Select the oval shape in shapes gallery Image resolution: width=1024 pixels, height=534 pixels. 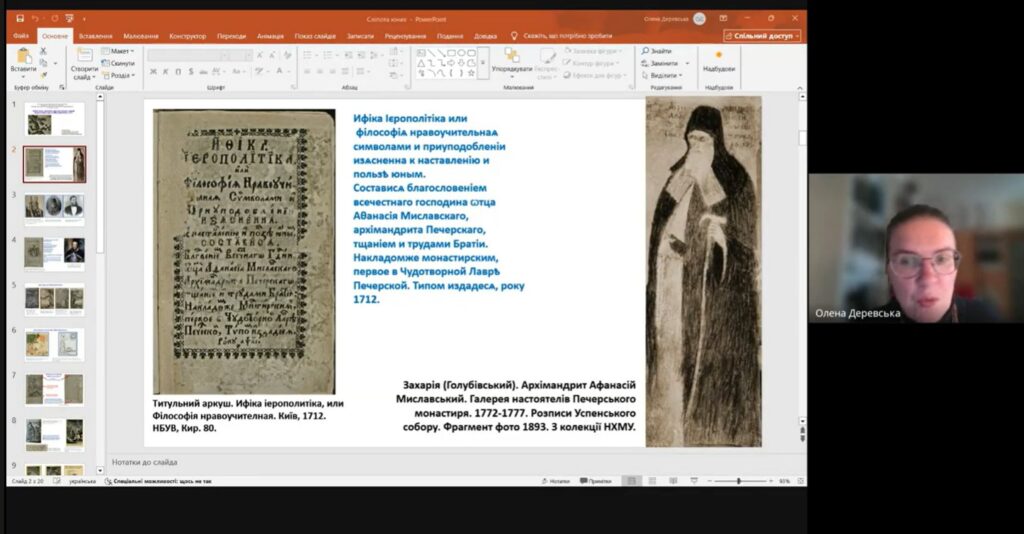pos(461,54)
